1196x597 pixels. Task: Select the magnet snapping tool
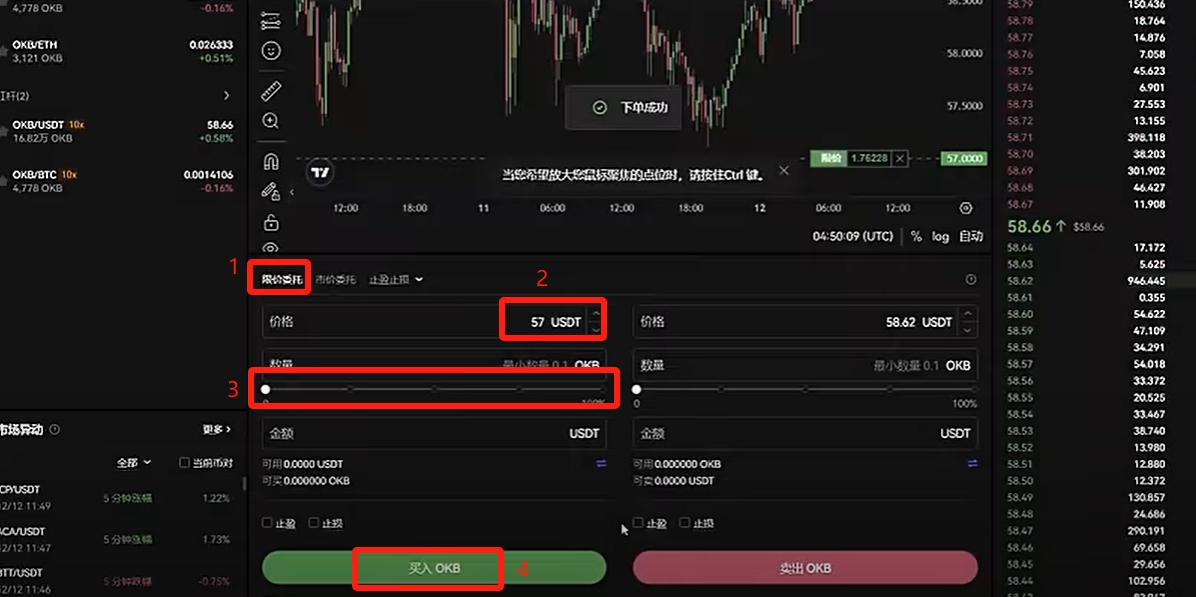(271, 162)
